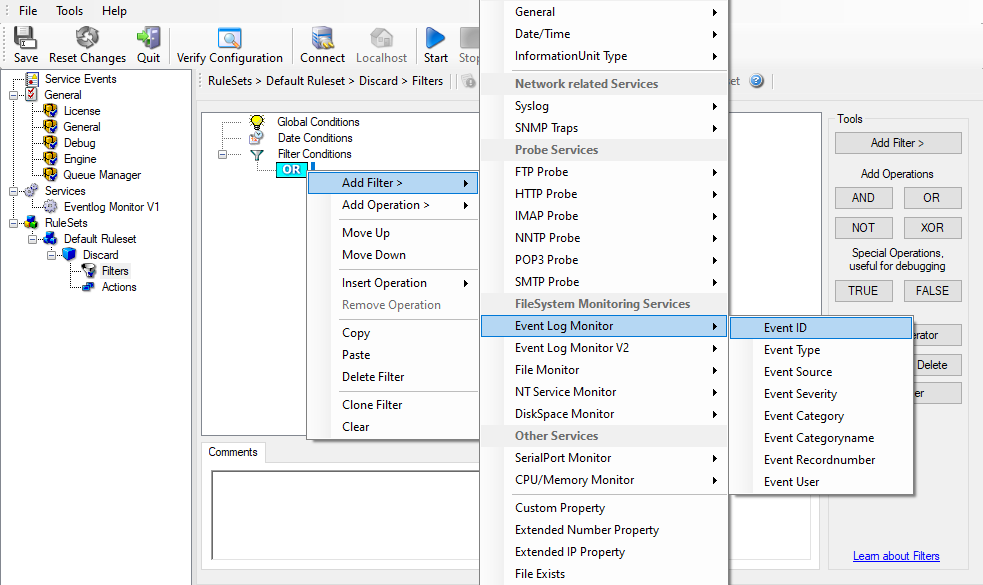The image size is (983, 585).
Task: Choose Event ID from the submenu
Action: pos(785,328)
